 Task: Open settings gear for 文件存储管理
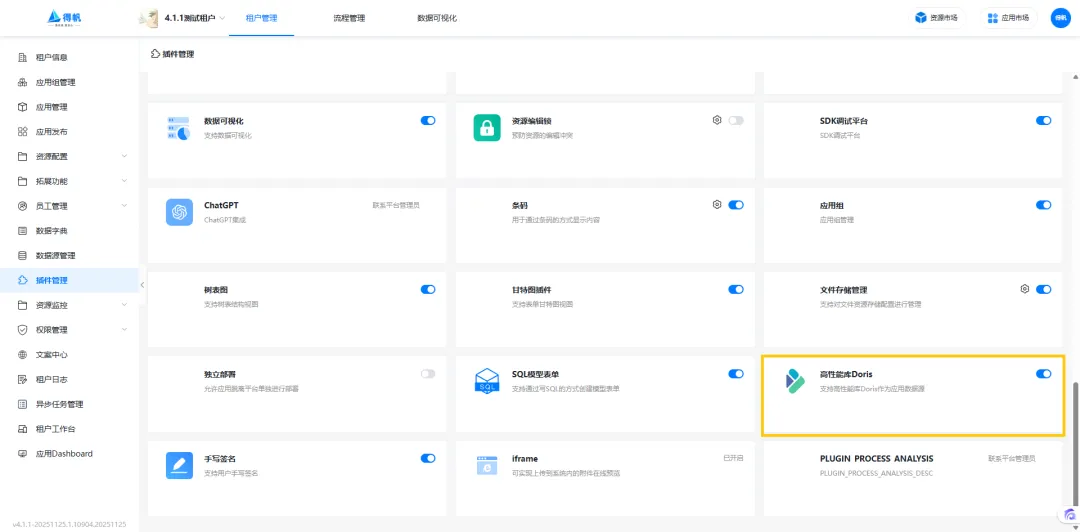pyautogui.click(x=1024, y=289)
